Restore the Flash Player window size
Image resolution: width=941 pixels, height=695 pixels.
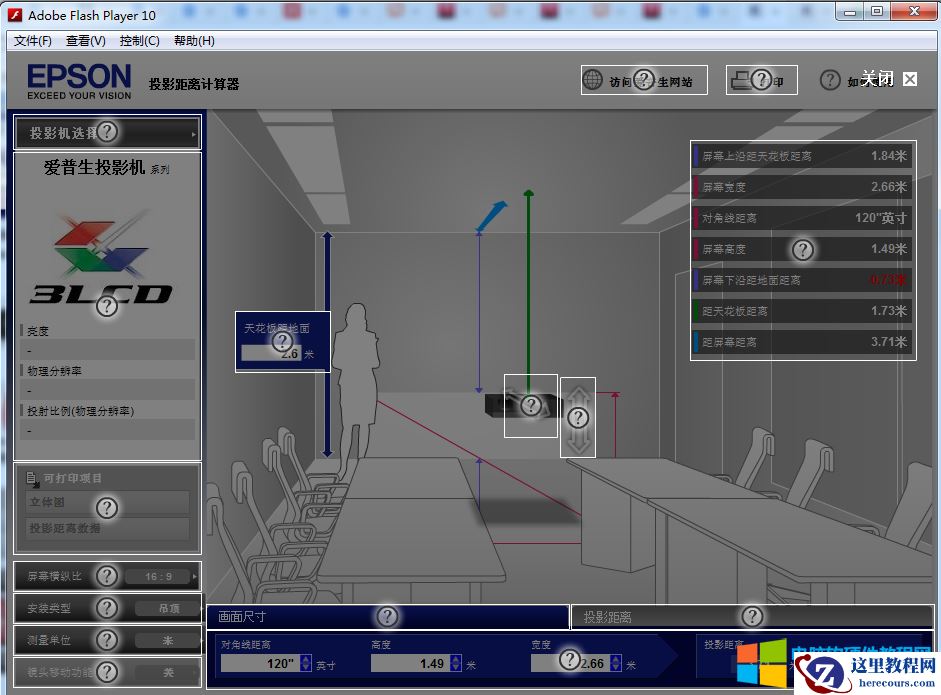877,11
